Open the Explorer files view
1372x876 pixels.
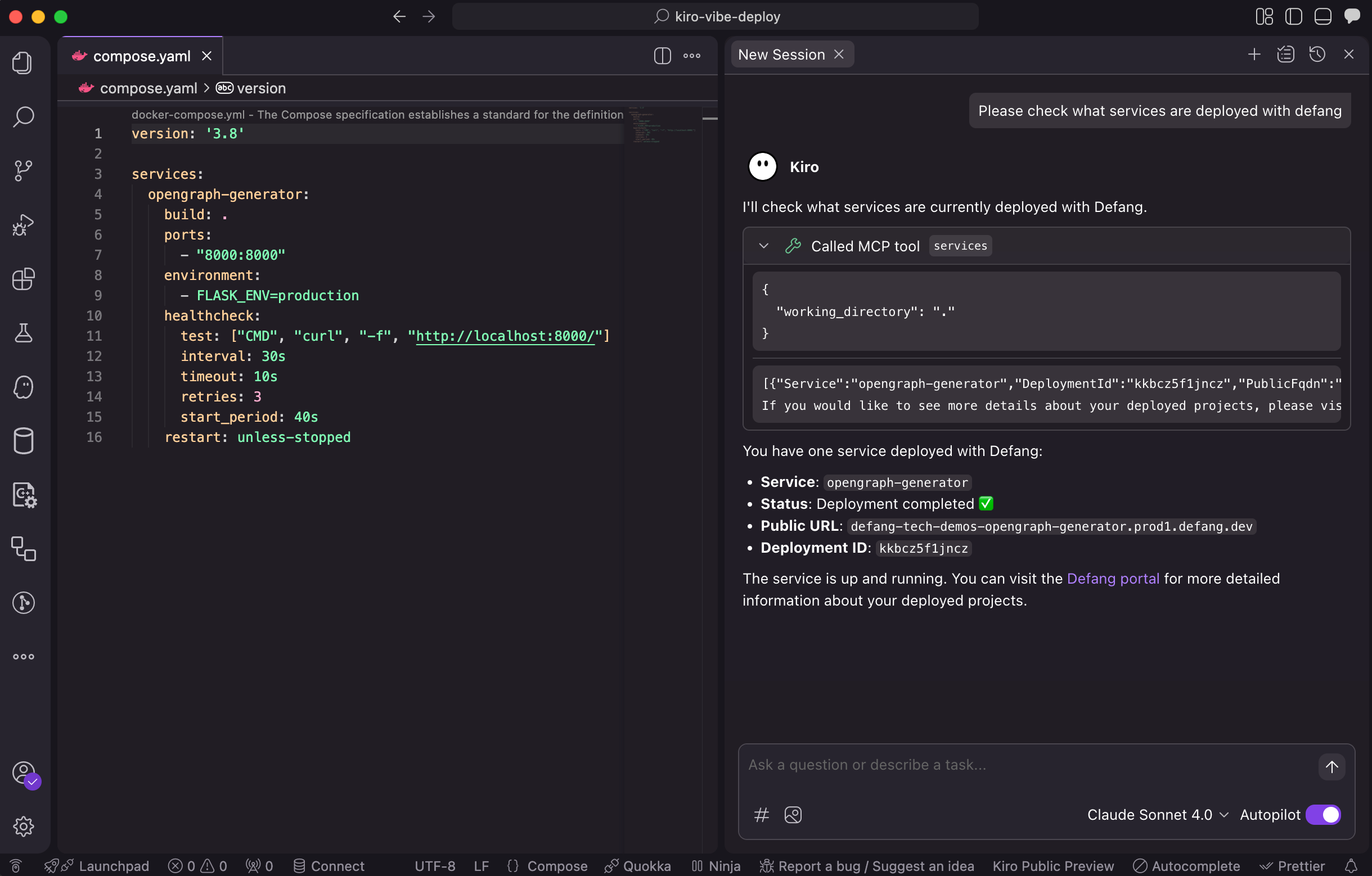pyautogui.click(x=23, y=62)
